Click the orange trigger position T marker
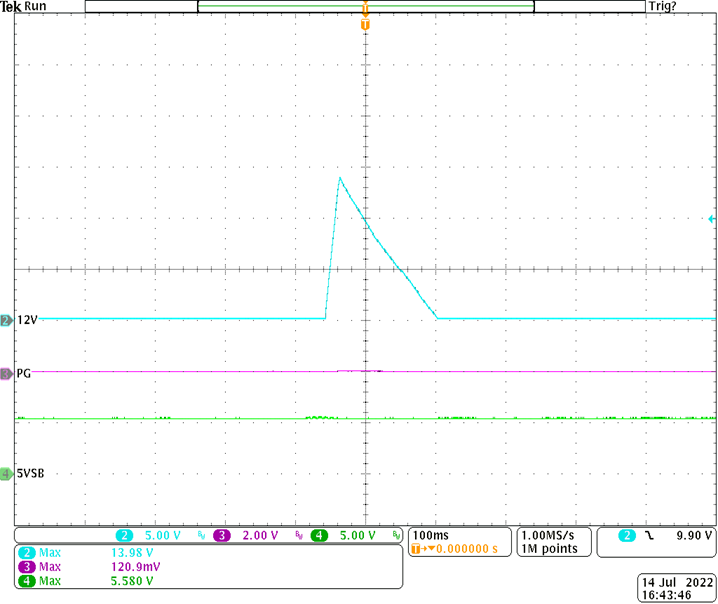 coord(365,22)
